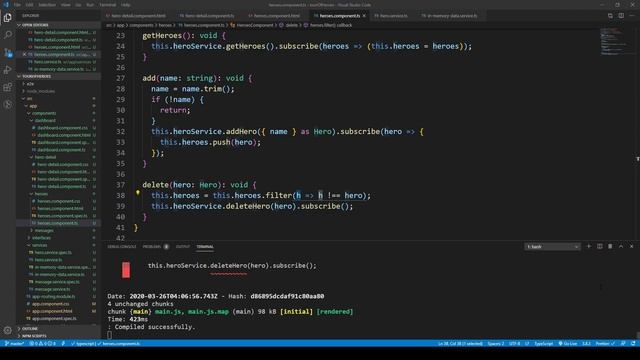Select the Terminal panel tab
The image size is (640, 360).
pos(205,247)
